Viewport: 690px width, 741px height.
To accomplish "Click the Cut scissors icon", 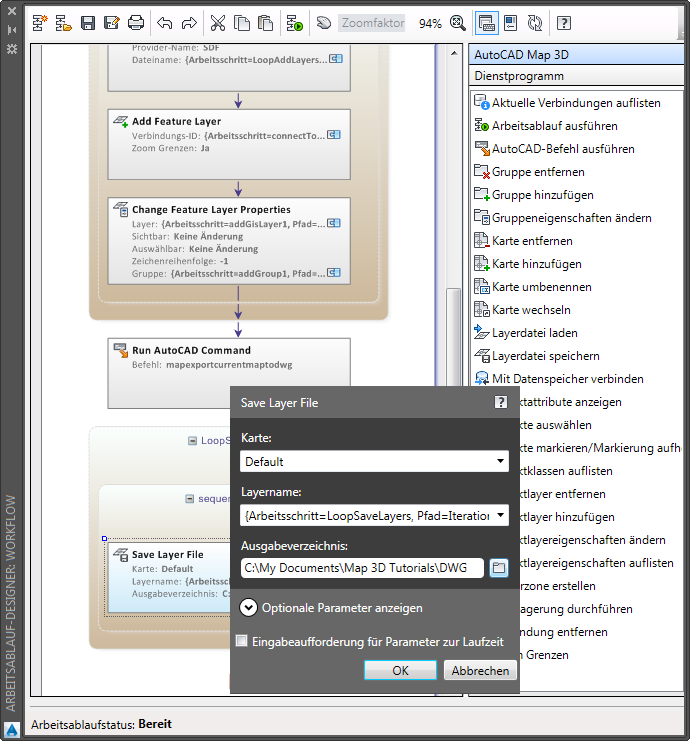I will [218, 23].
